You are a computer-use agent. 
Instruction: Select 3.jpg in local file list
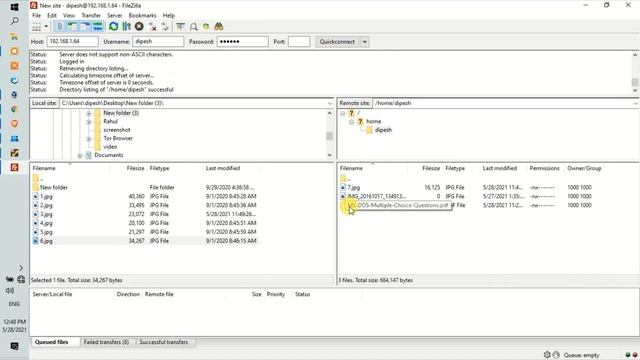(x=145, y=214)
